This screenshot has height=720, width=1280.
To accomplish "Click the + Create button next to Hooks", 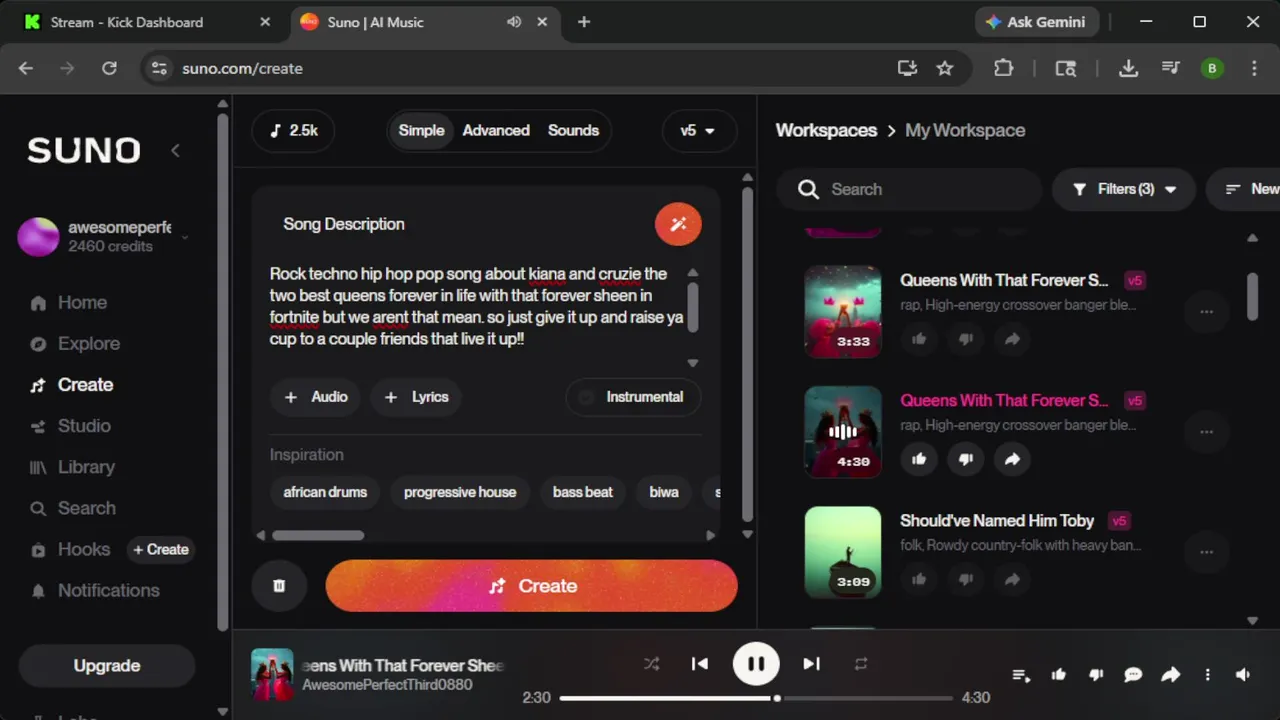I will pos(161,549).
